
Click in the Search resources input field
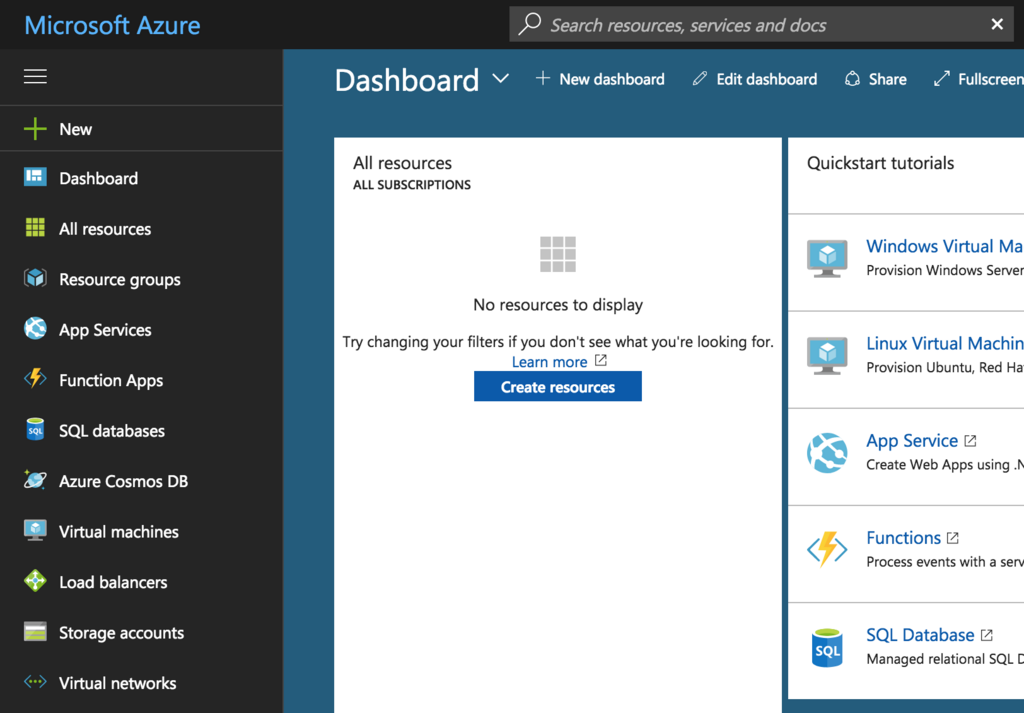[761, 24]
